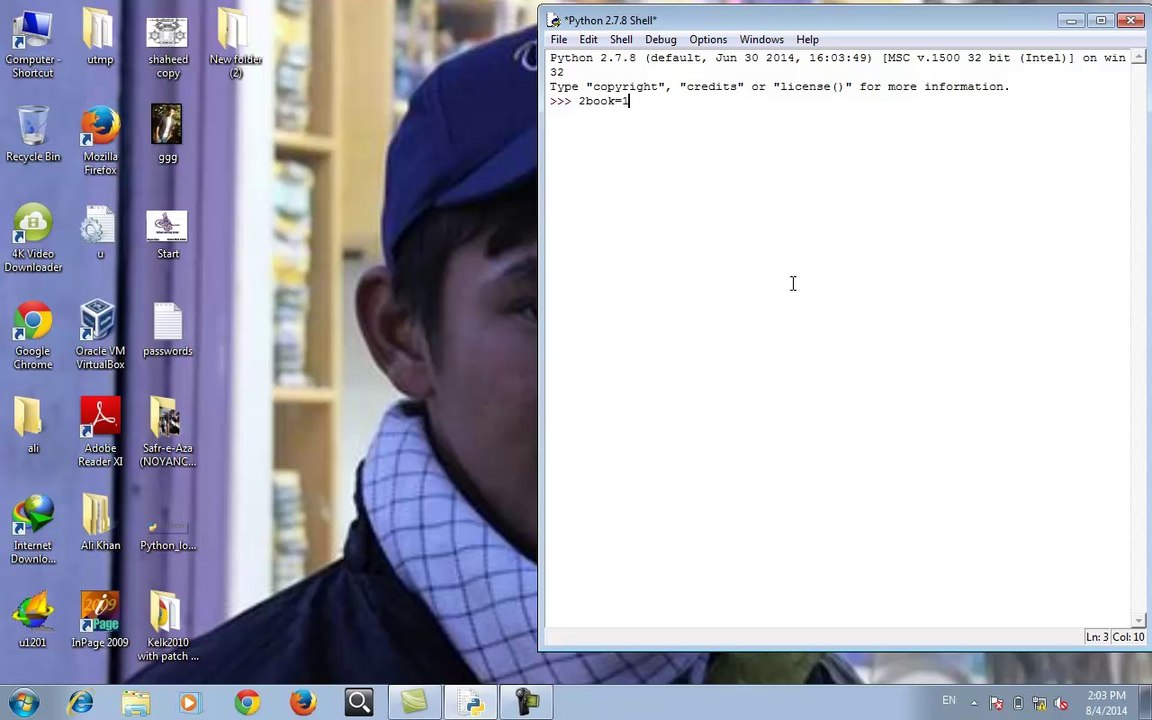1152x720 pixels.
Task: Open the Options menu
Action: click(708, 40)
